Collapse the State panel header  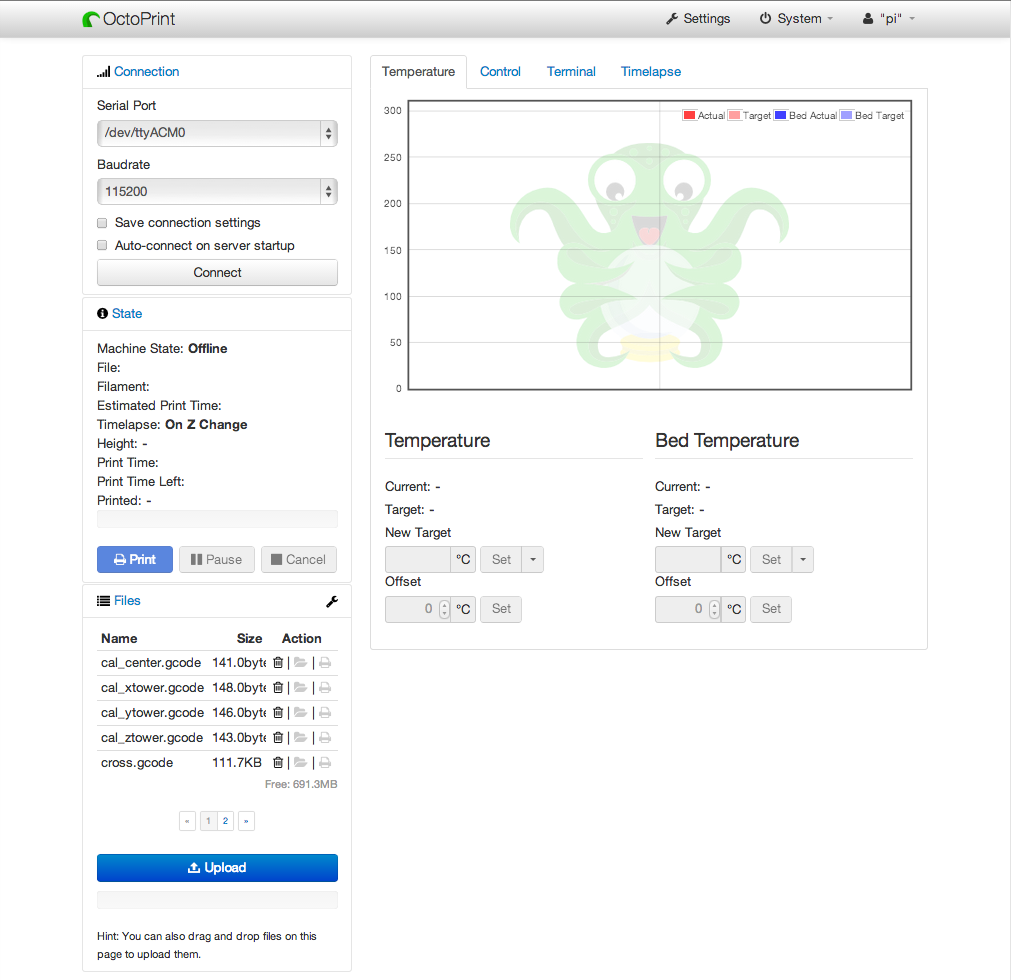(x=127, y=313)
